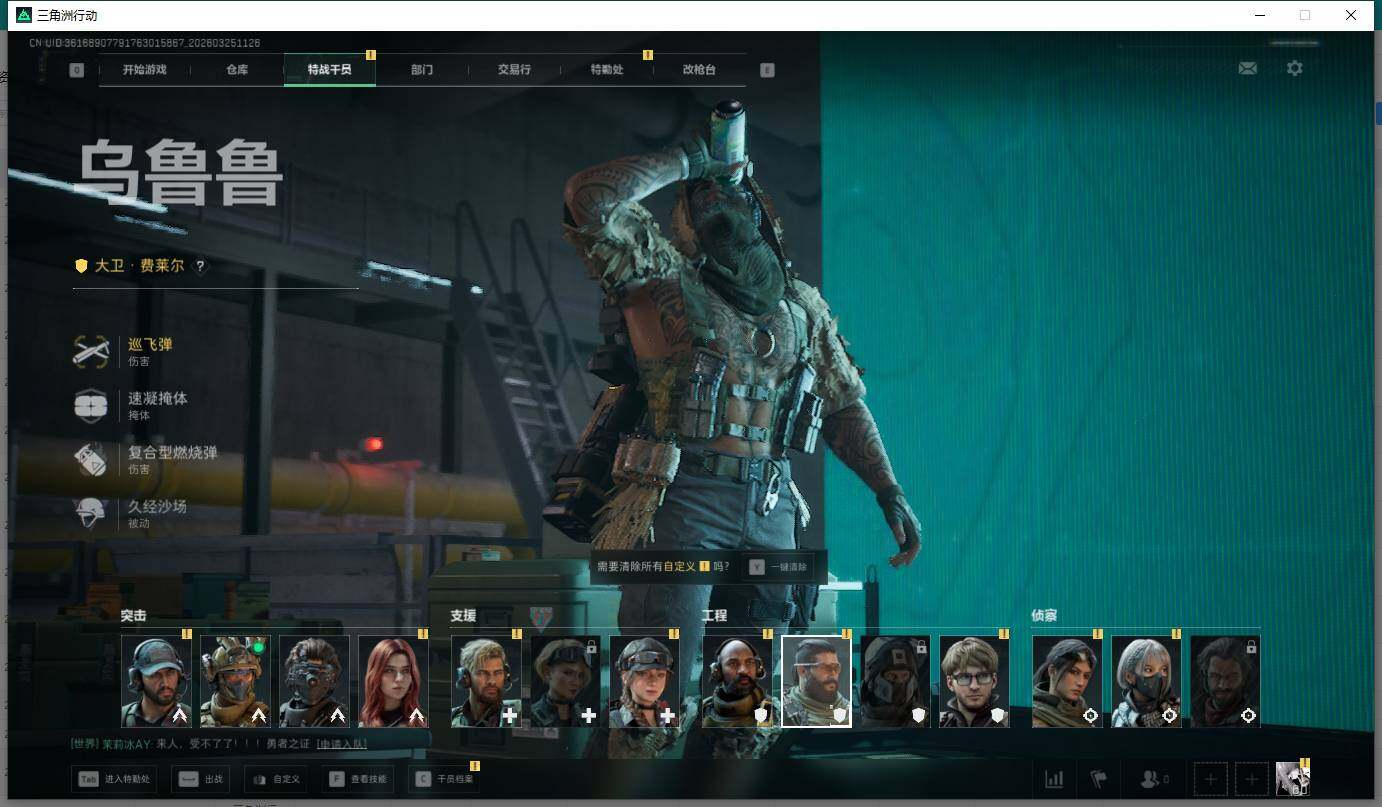Select the 速凝掩体 skill icon

pyautogui.click(x=91, y=405)
